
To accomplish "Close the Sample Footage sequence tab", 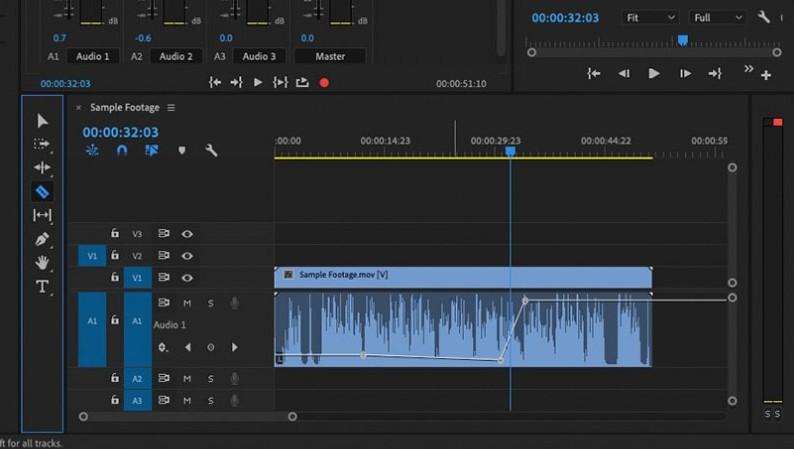I will point(78,107).
